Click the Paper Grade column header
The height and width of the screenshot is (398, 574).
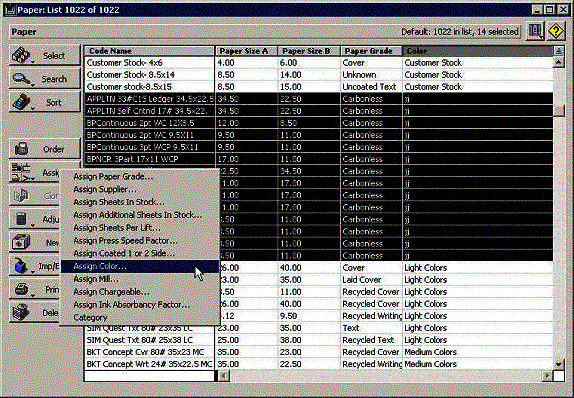pos(371,51)
